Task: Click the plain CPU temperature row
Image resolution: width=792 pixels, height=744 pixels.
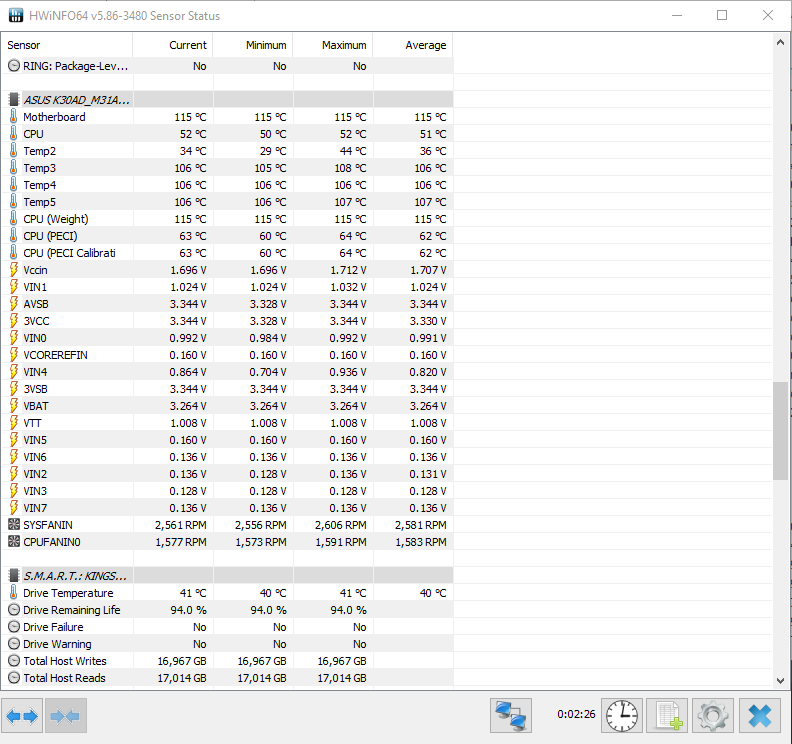Action: point(227,134)
